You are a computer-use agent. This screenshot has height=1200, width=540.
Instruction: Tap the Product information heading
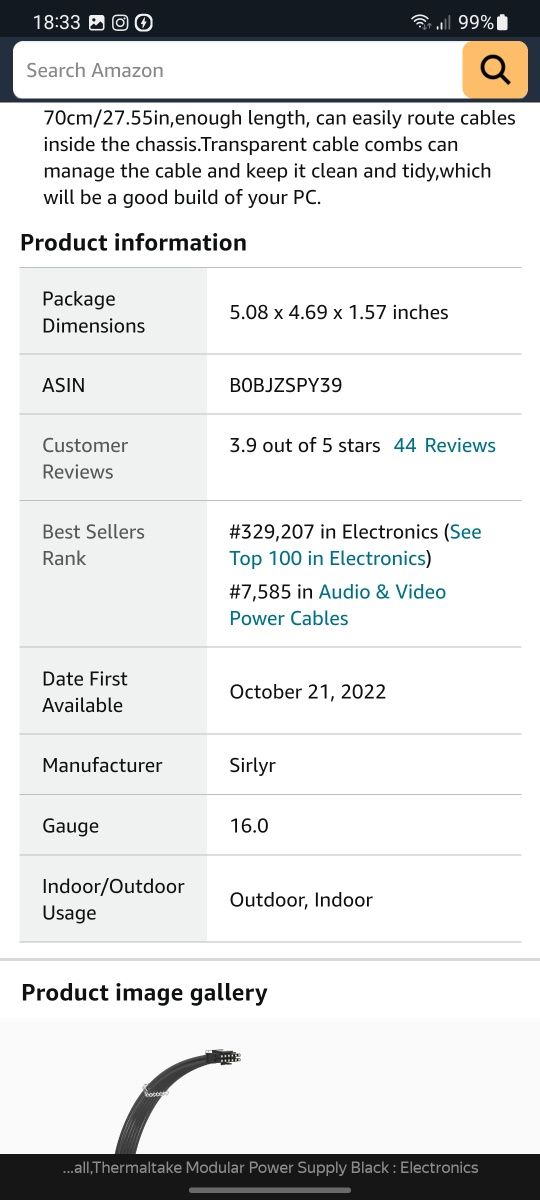point(133,242)
